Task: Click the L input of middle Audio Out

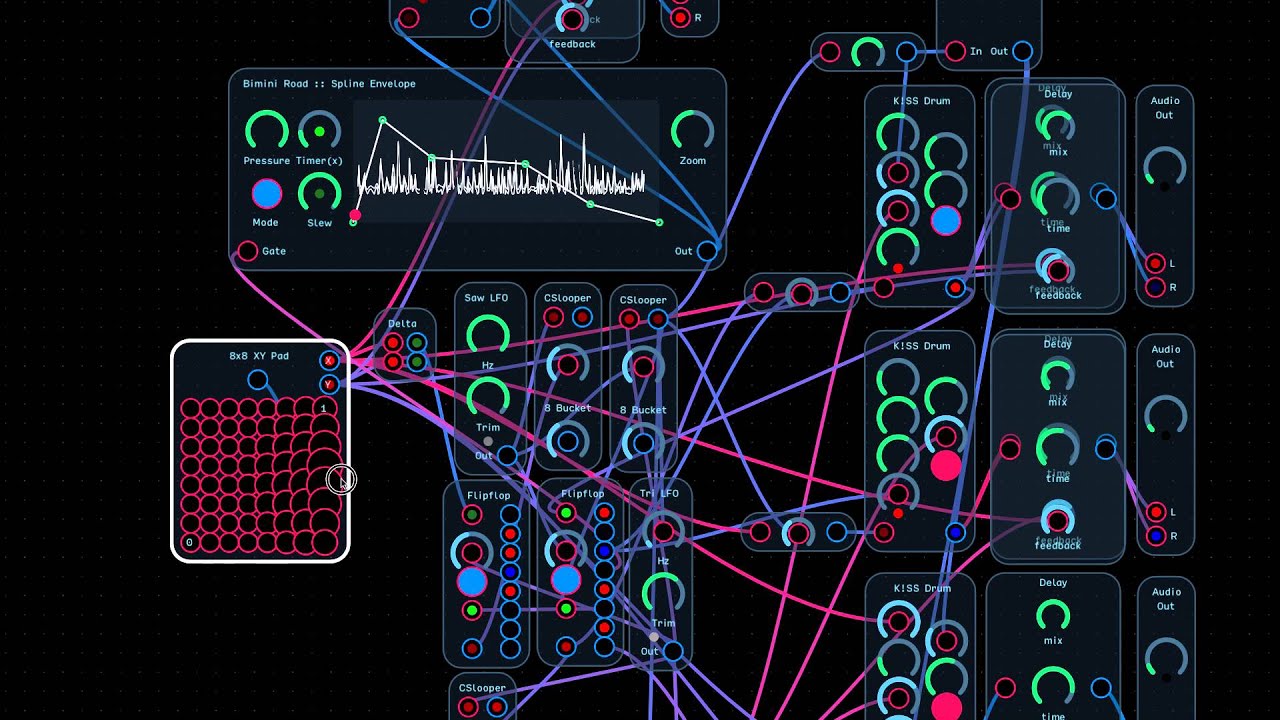Action: (1156, 512)
